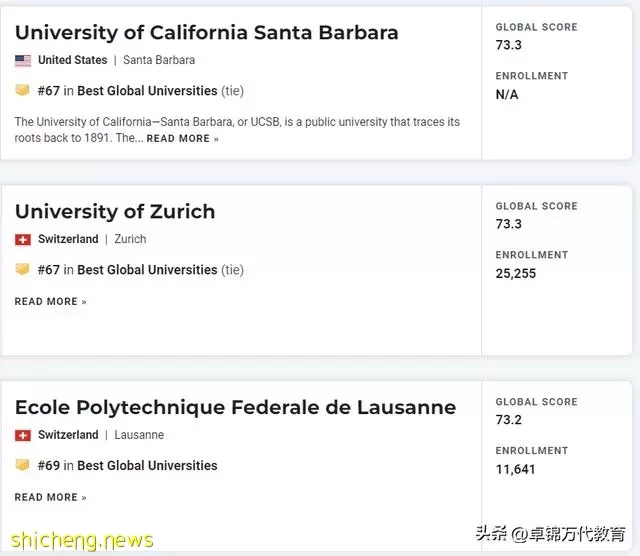Click READ MORE under University of Zurich
640x556 pixels.
pos(51,302)
